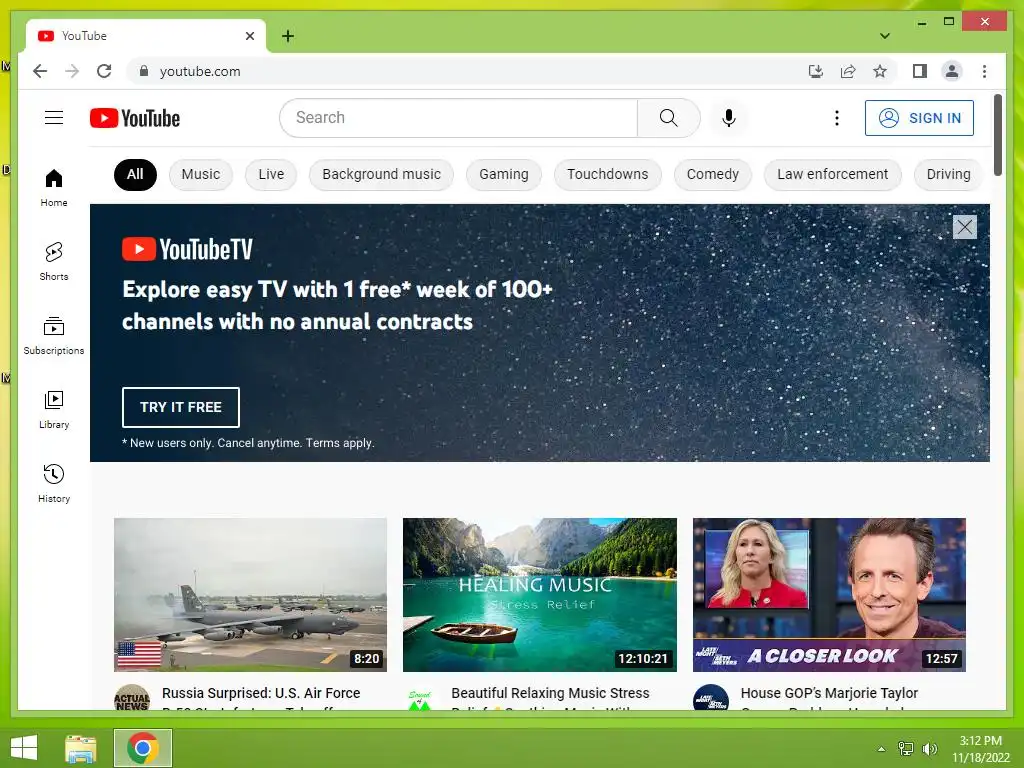Viewport: 1024px width, 768px height.
Task: Open History from the sidebar
Action: tap(54, 483)
